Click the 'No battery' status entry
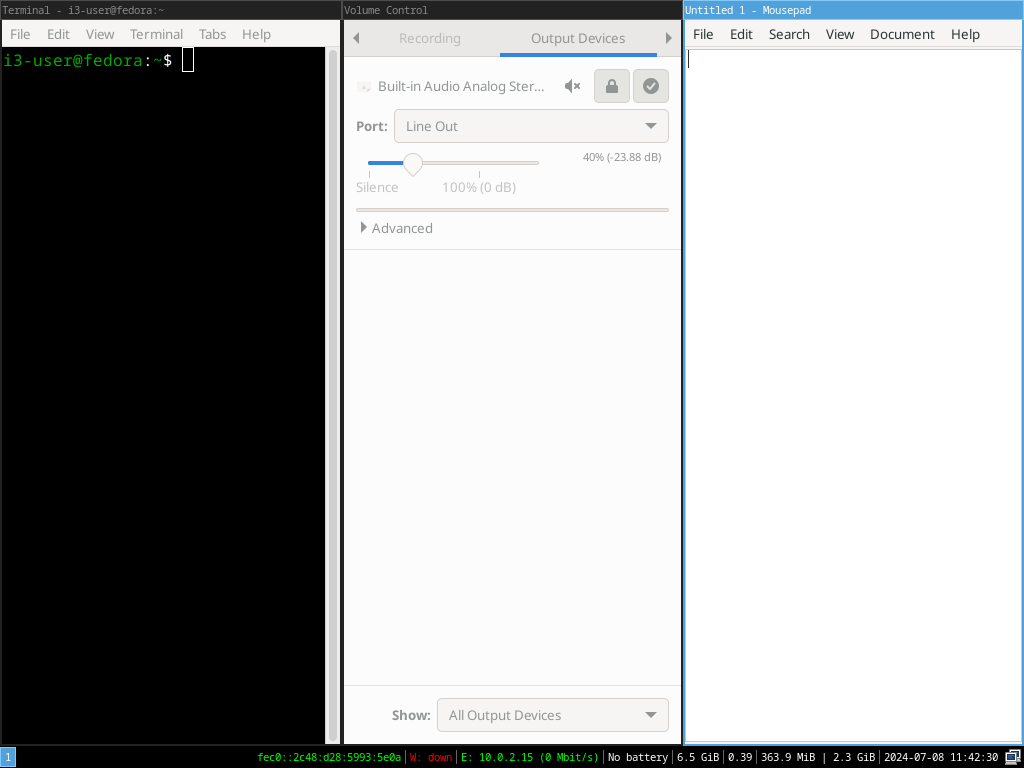The image size is (1024, 768). tap(637, 757)
